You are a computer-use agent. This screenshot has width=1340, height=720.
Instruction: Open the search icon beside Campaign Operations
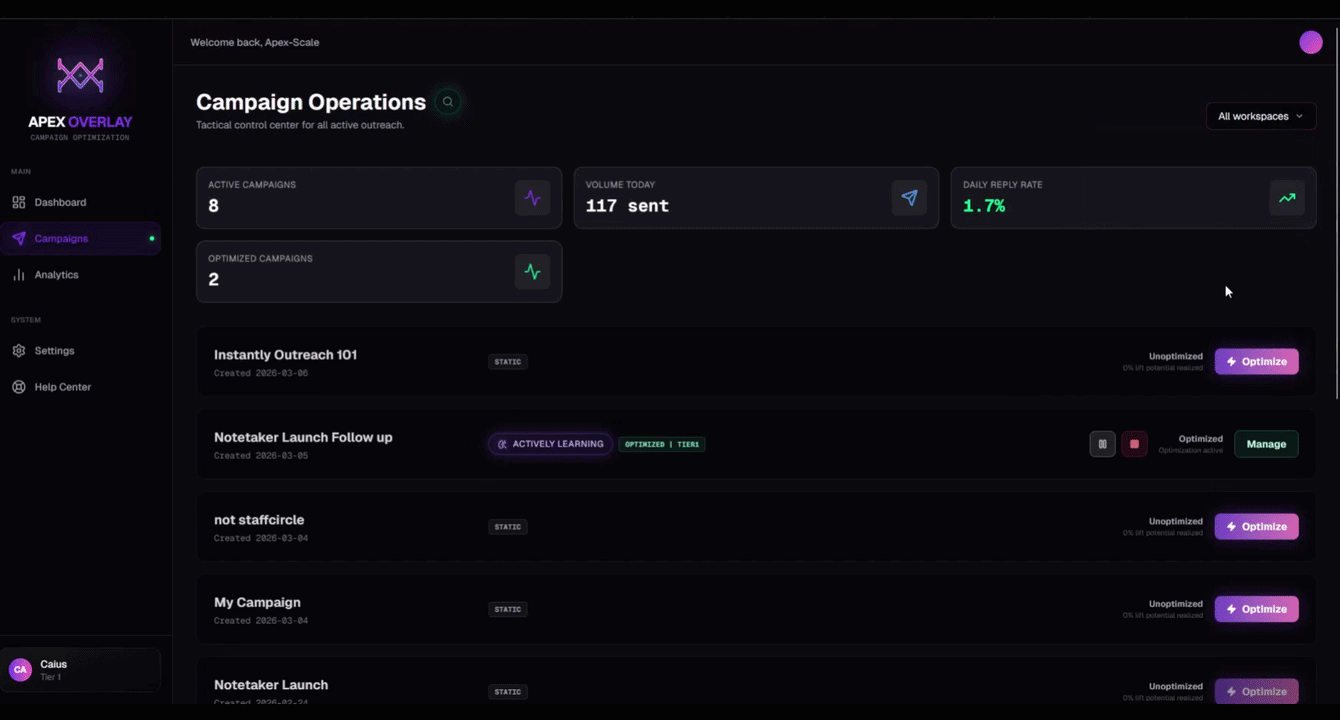click(x=447, y=101)
